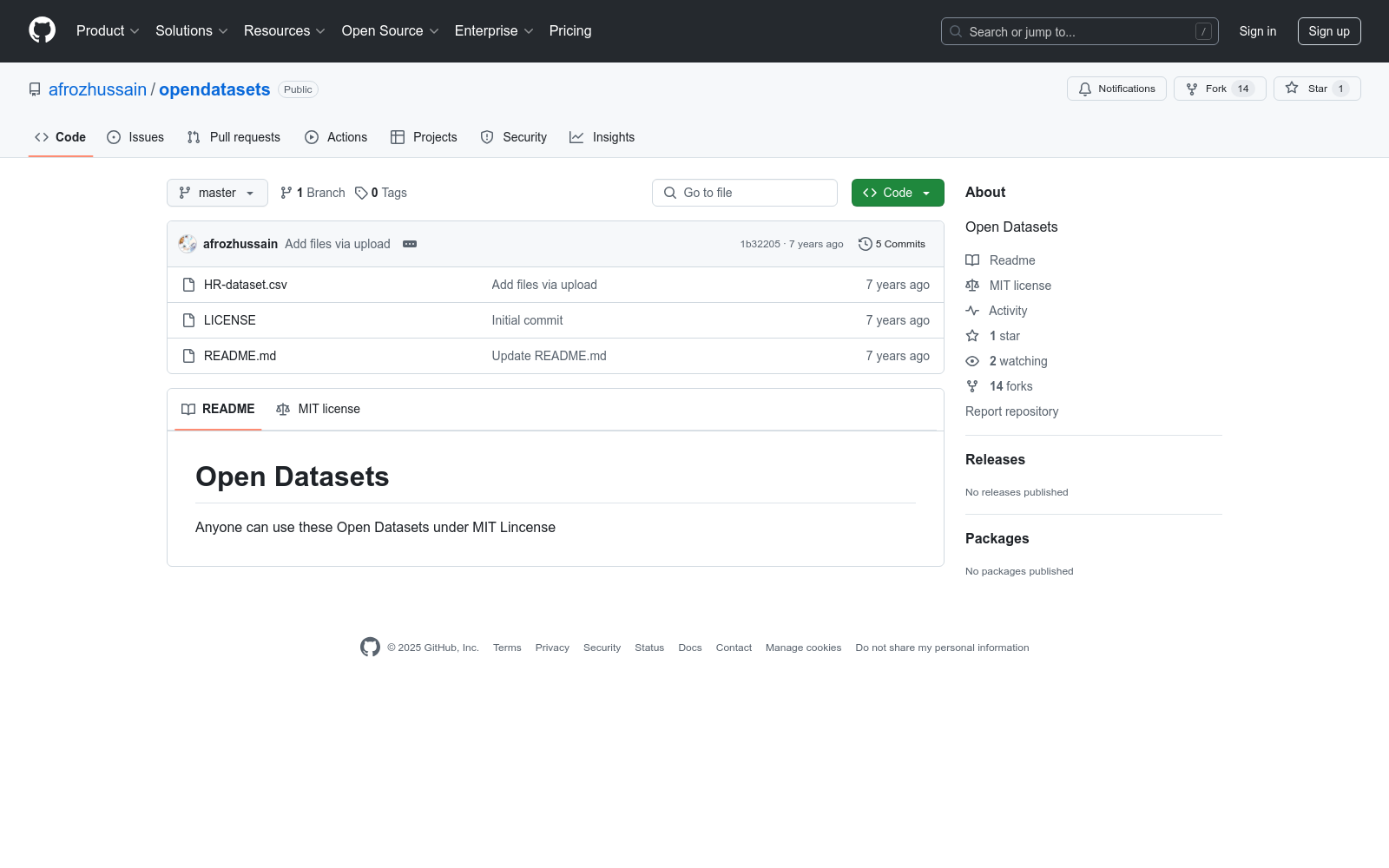Click the GitHub mark in the footer
Viewport: 1389px width, 868px height.
[x=370, y=648]
